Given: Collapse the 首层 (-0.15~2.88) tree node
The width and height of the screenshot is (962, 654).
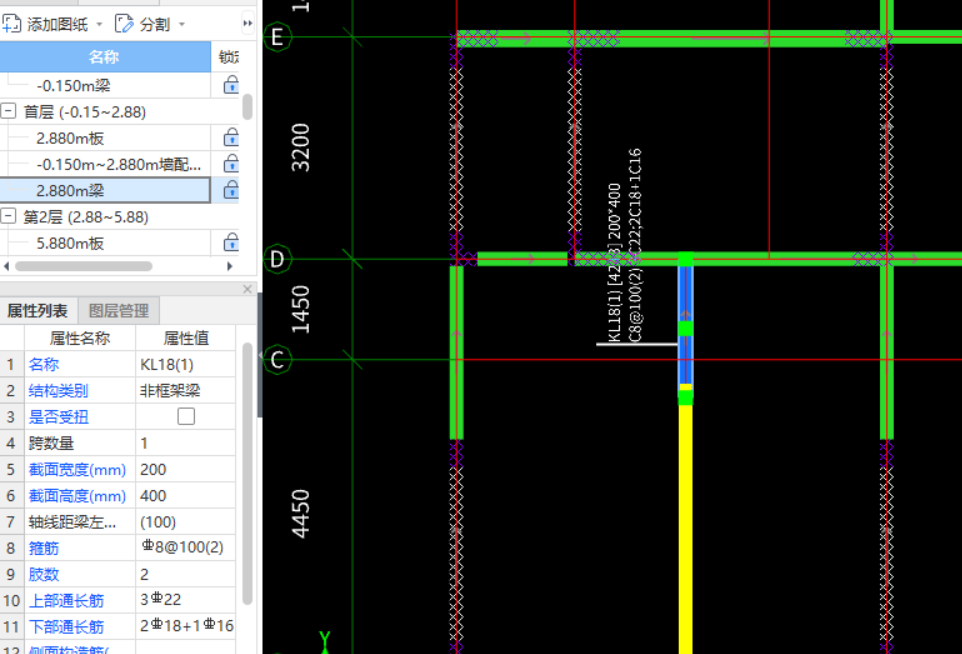Looking at the screenshot, I should pos(9,112).
